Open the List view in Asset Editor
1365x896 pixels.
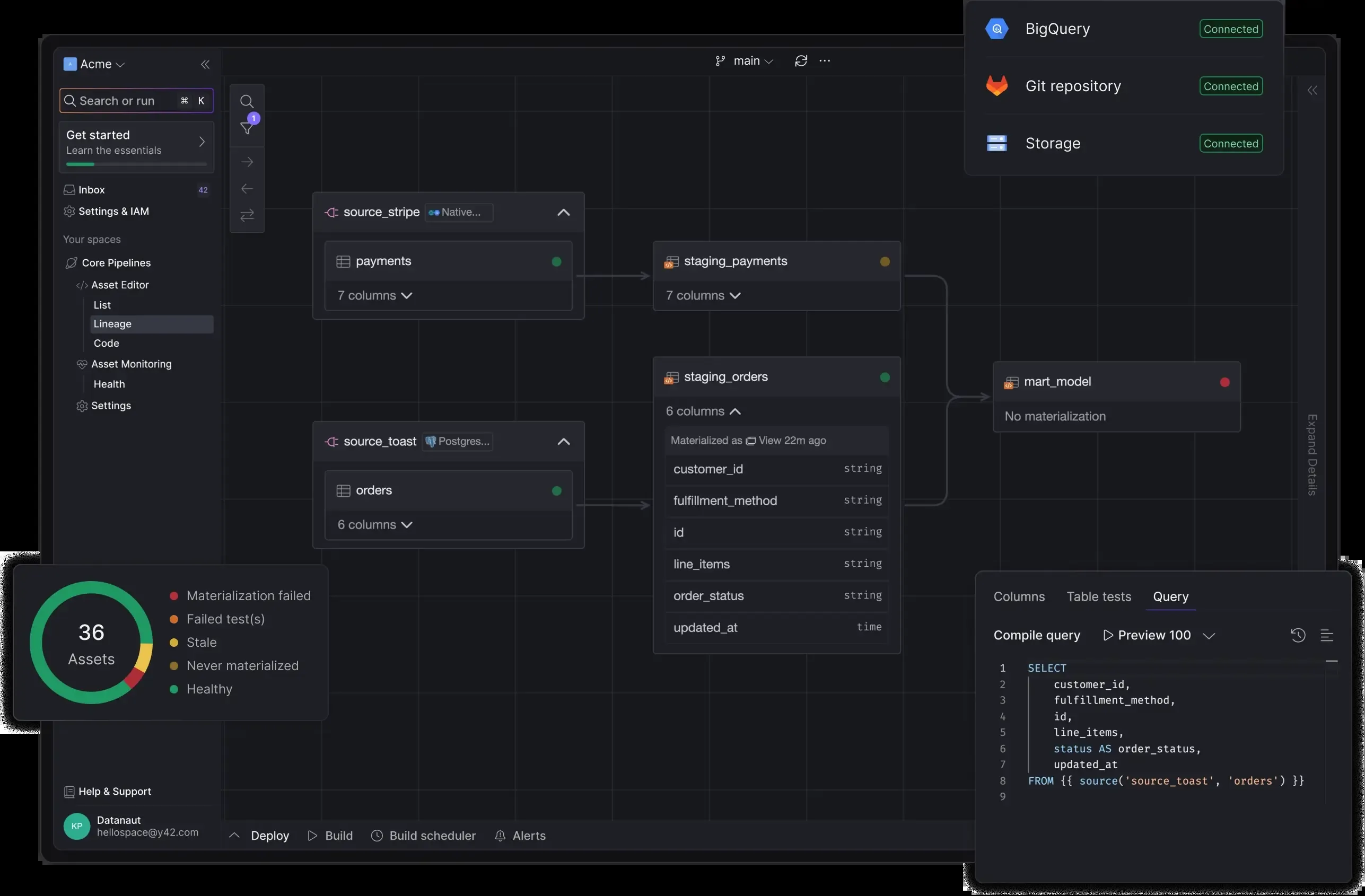point(102,305)
